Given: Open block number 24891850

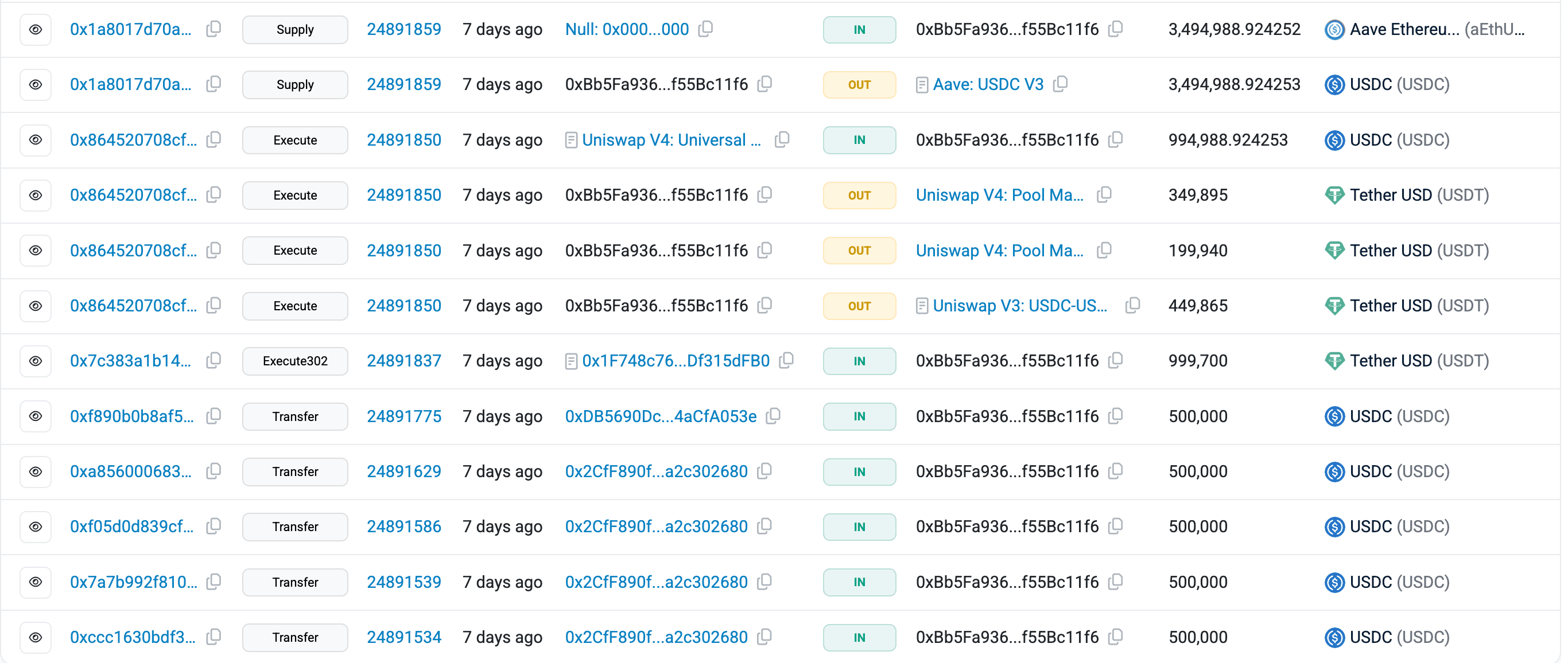Looking at the screenshot, I should pyautogui.click(x=403, y=140).
